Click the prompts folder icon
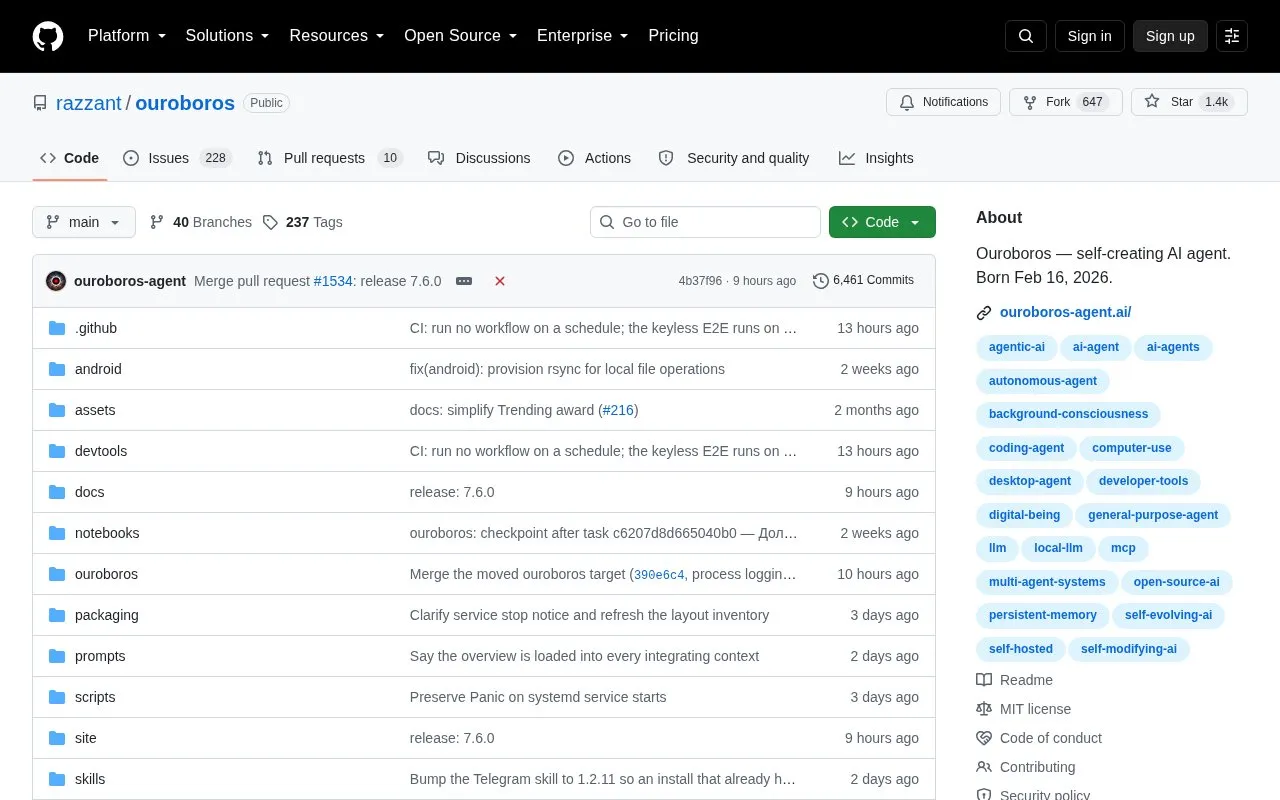 57,656
